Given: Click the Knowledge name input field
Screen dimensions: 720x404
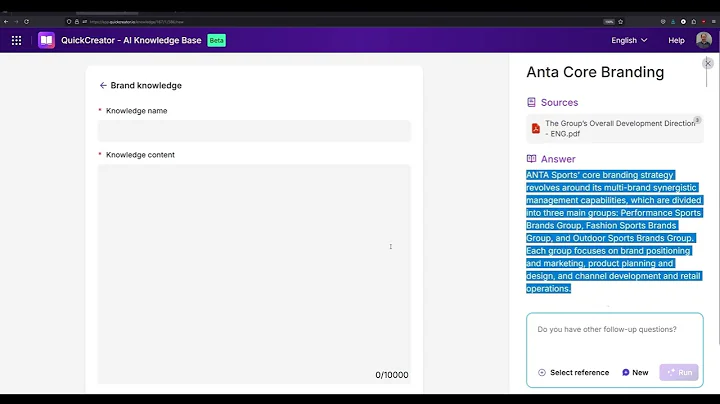Looking at the screenshot, I should (254, 131).
